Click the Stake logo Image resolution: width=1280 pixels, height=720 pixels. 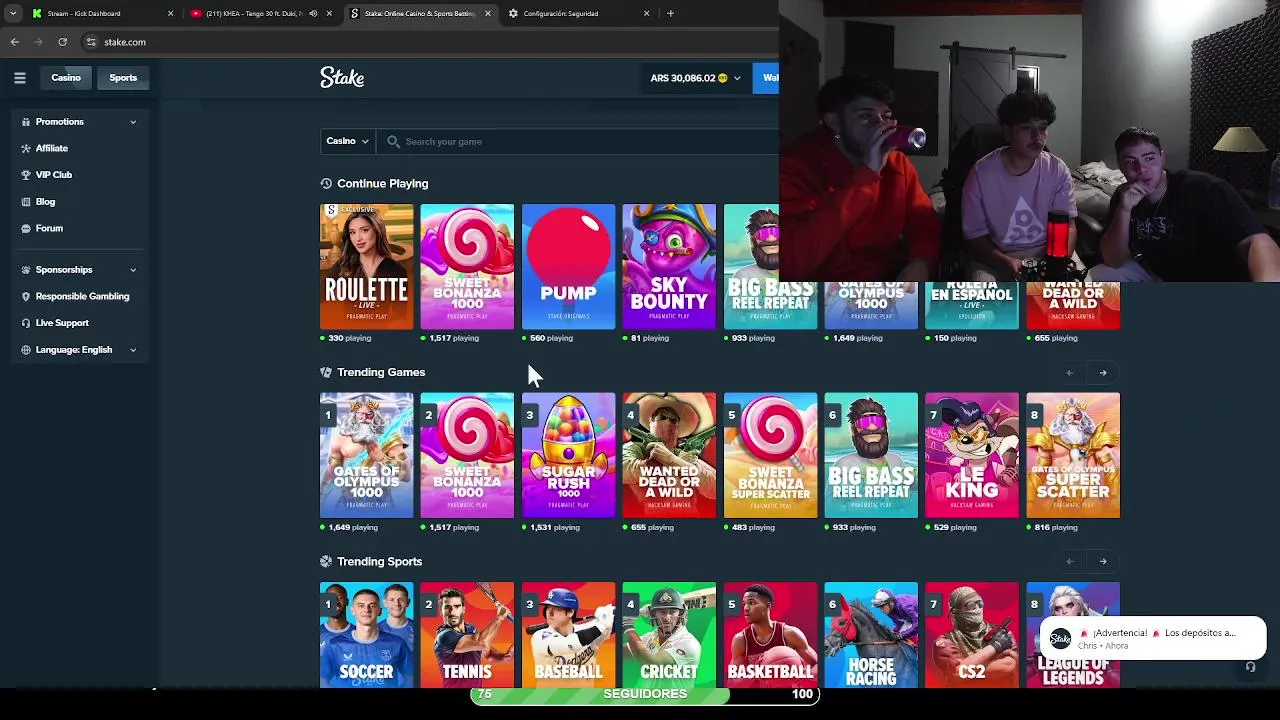342,78
